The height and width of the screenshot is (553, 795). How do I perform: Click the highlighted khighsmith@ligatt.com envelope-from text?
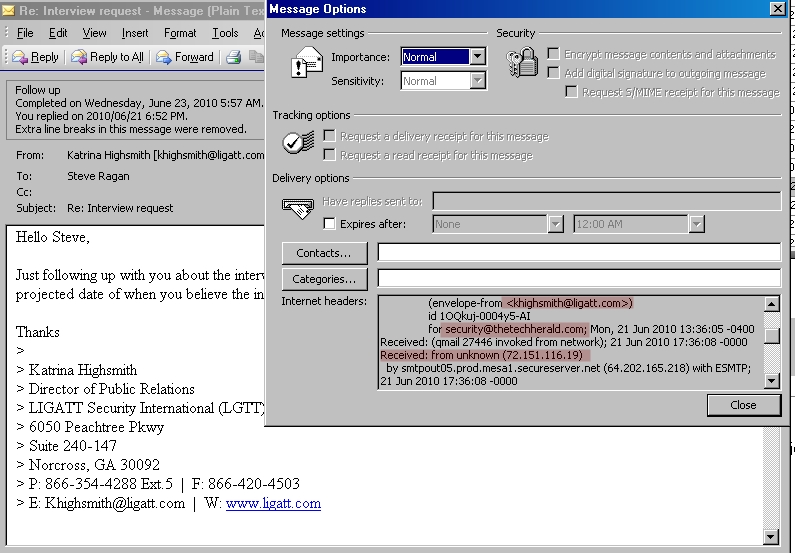click(x=569, y=303)
